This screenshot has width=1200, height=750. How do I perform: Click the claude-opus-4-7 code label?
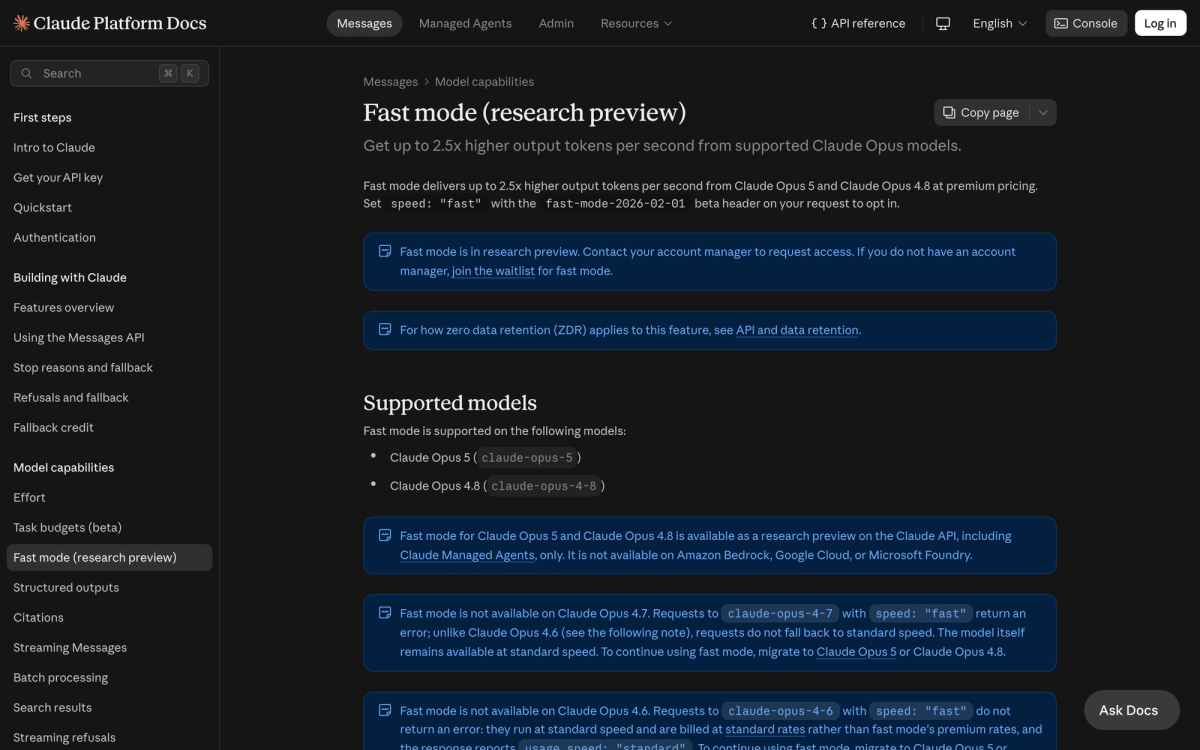tap(780, 613)
